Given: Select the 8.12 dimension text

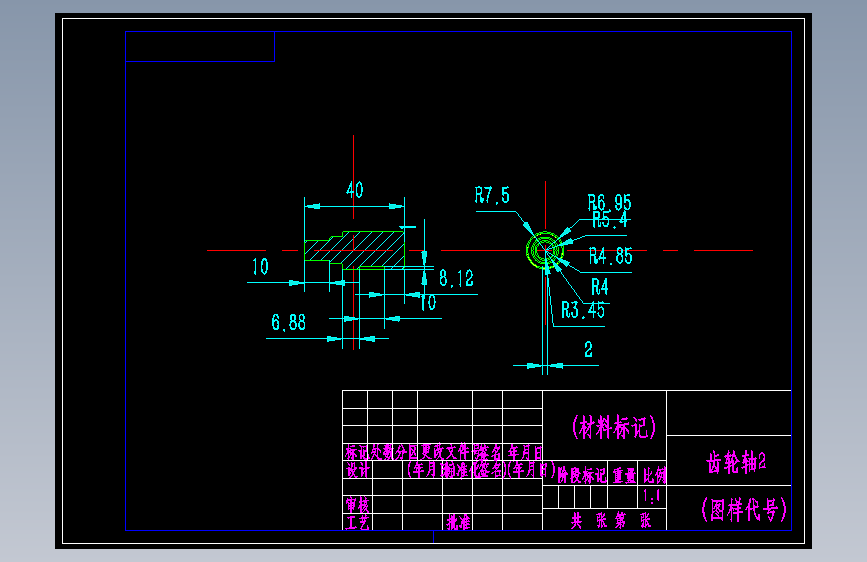Looking at the screenshot, I should 457,278.
